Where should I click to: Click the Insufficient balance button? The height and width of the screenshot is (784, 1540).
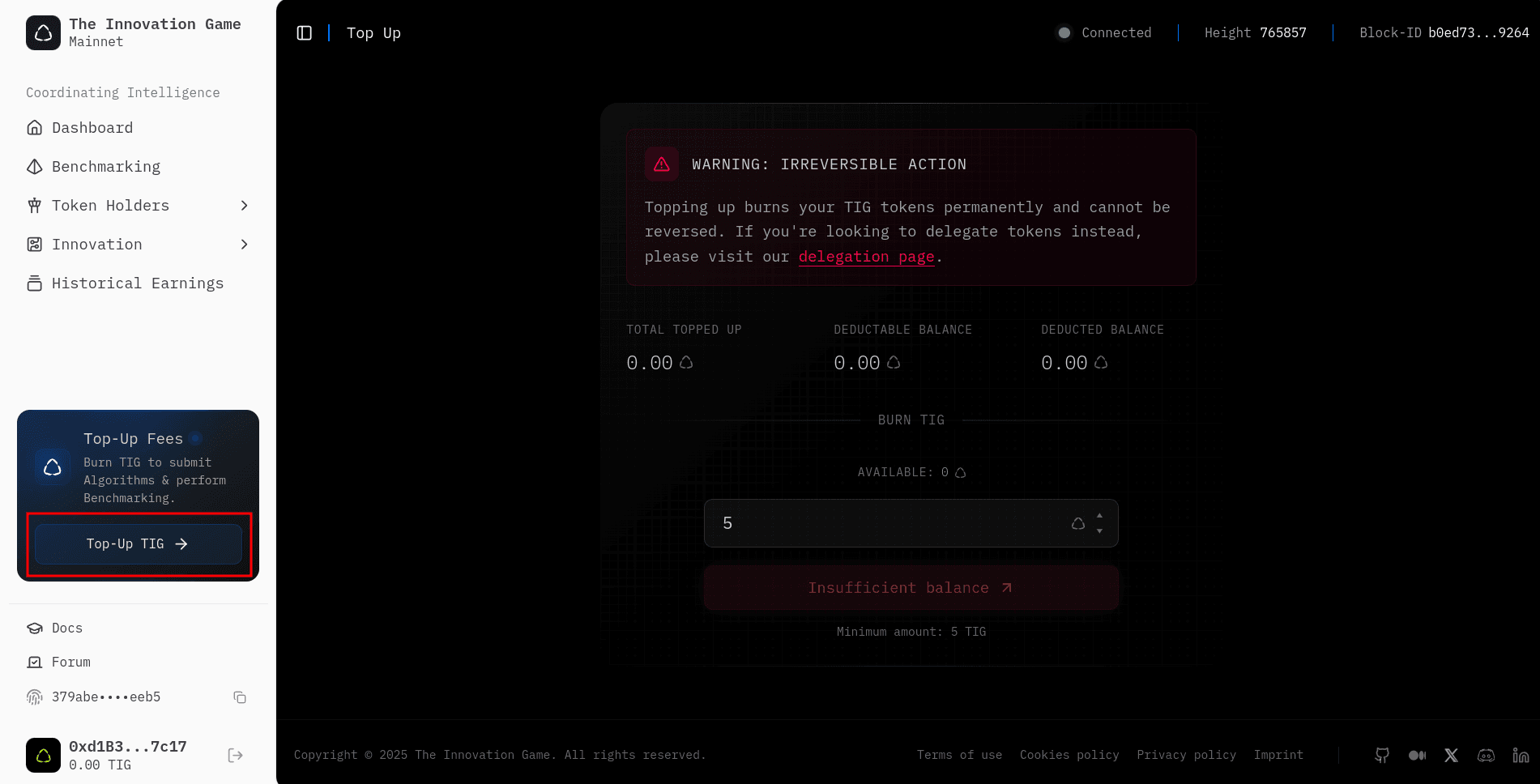click(x=911, y=588)
